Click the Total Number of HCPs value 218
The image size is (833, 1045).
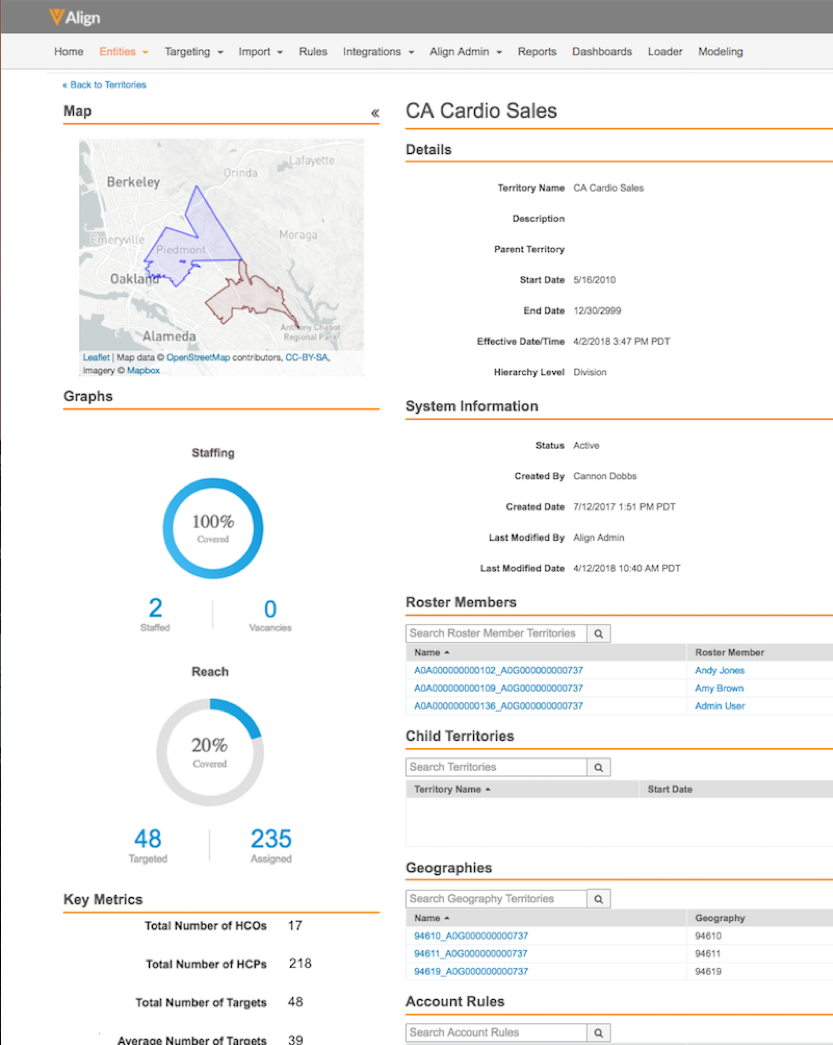click(300, 964)
